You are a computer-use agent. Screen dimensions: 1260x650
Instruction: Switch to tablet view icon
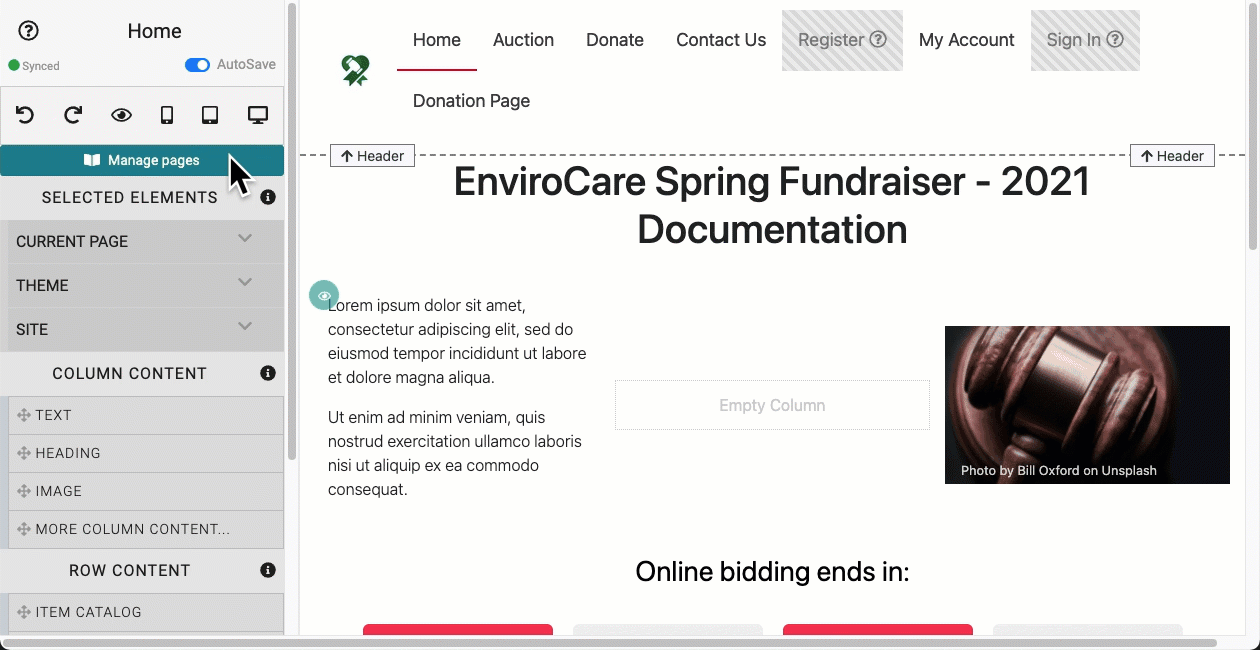[x=210, y=115]
